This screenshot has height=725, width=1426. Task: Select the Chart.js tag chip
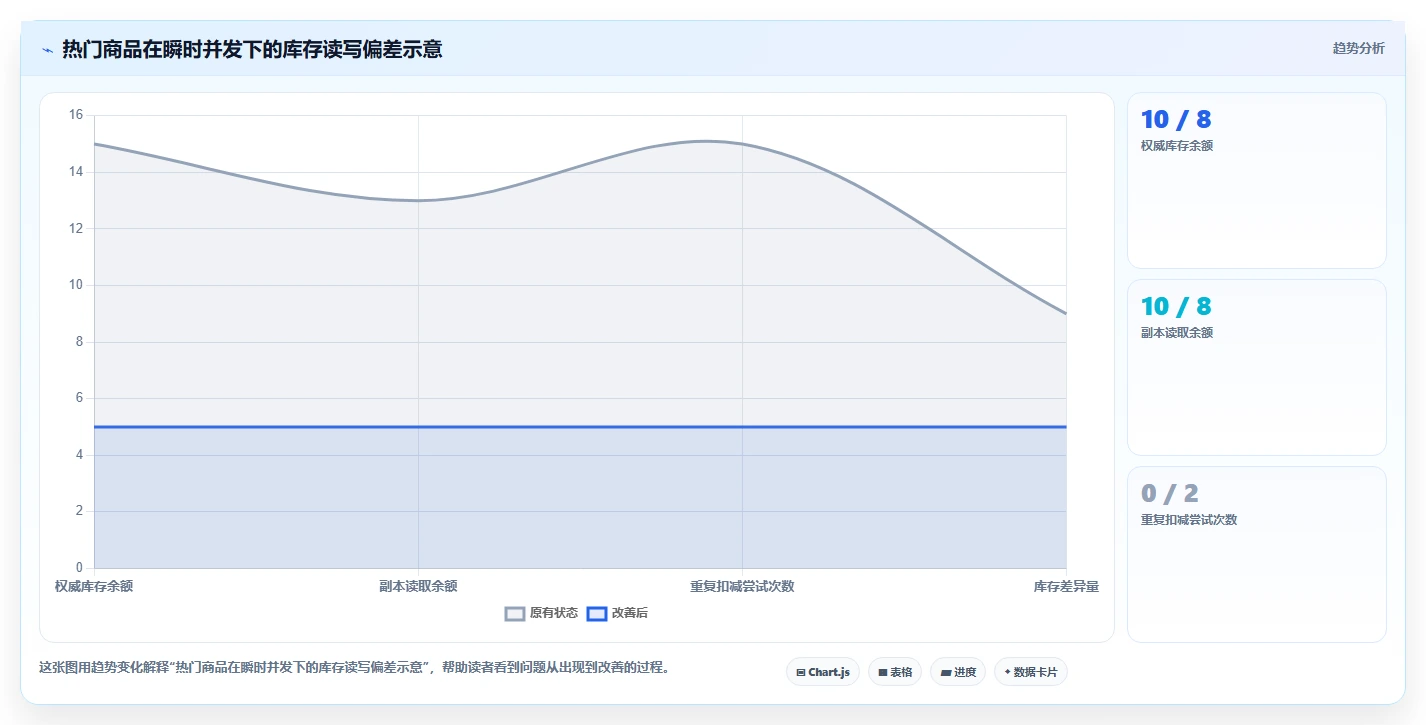pos(823,672)
